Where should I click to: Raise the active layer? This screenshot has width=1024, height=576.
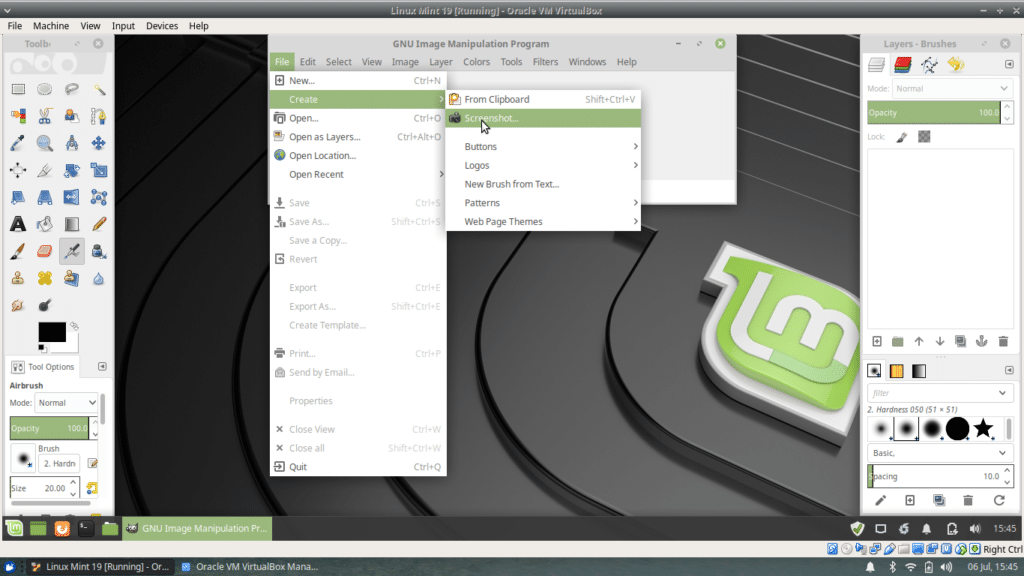click(x=918, y=340)
